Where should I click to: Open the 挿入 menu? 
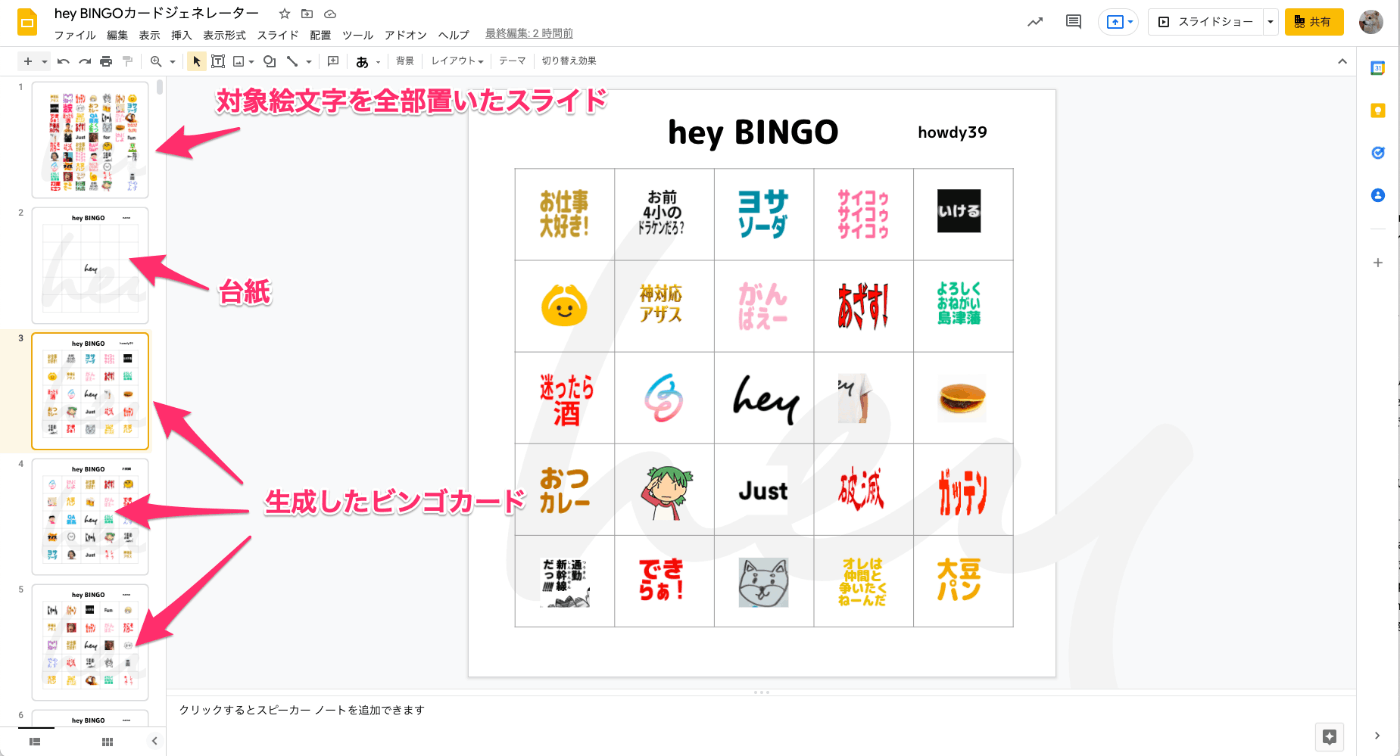181,35
